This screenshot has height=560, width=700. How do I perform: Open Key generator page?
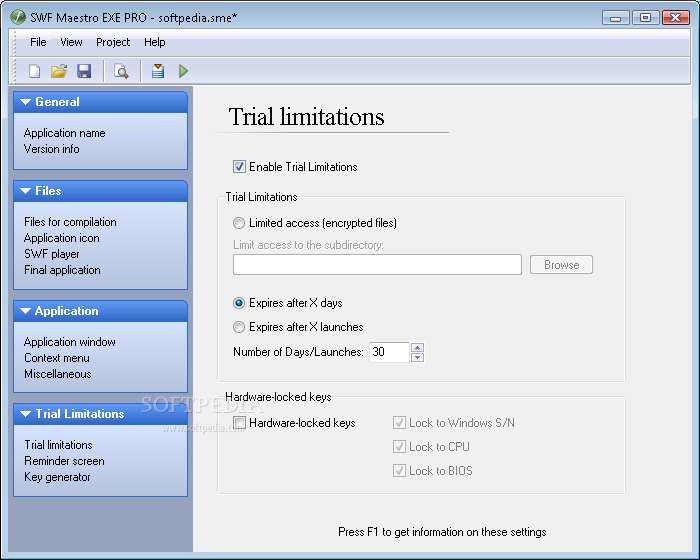tap(57, 477)
